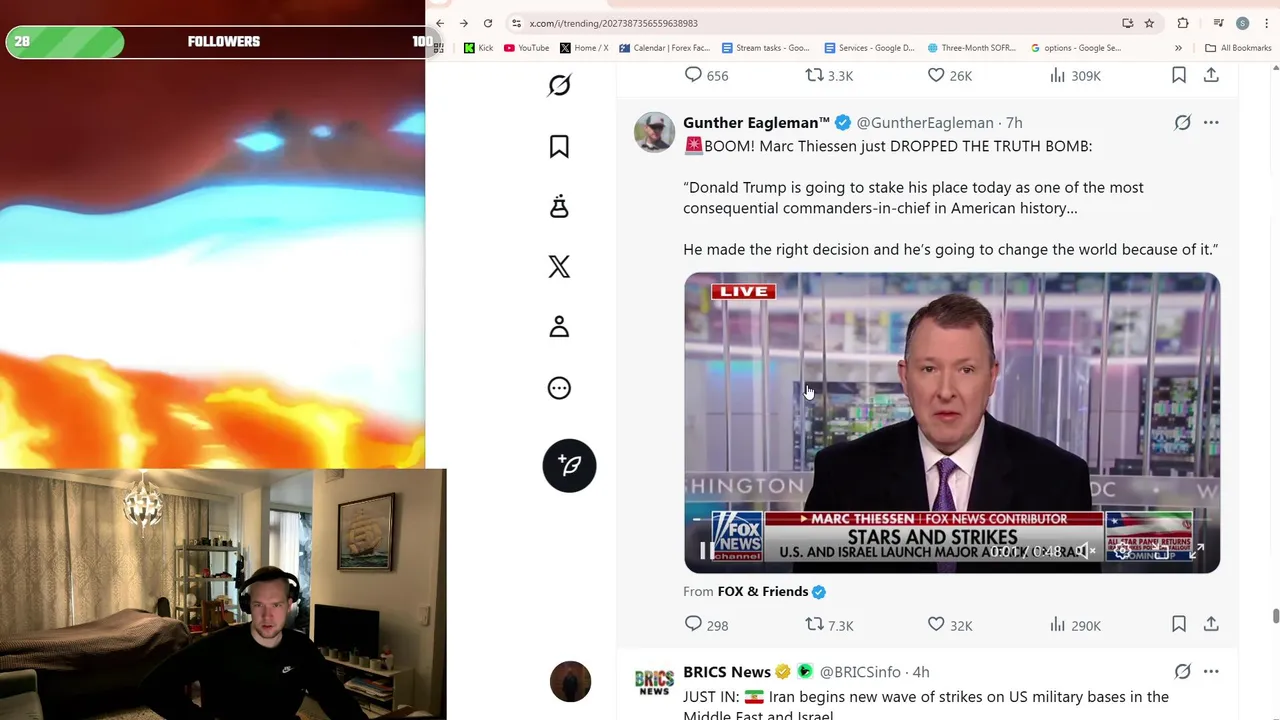Compose a new post with feather button
Image resolution: width=1280 pixels, height=720 pixels.
tap(569, 465)
